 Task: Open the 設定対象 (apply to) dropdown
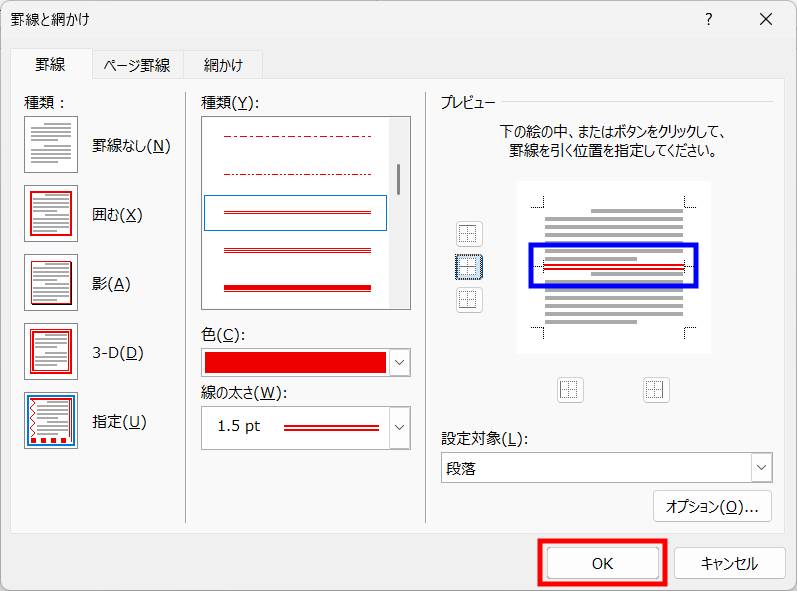761,467
